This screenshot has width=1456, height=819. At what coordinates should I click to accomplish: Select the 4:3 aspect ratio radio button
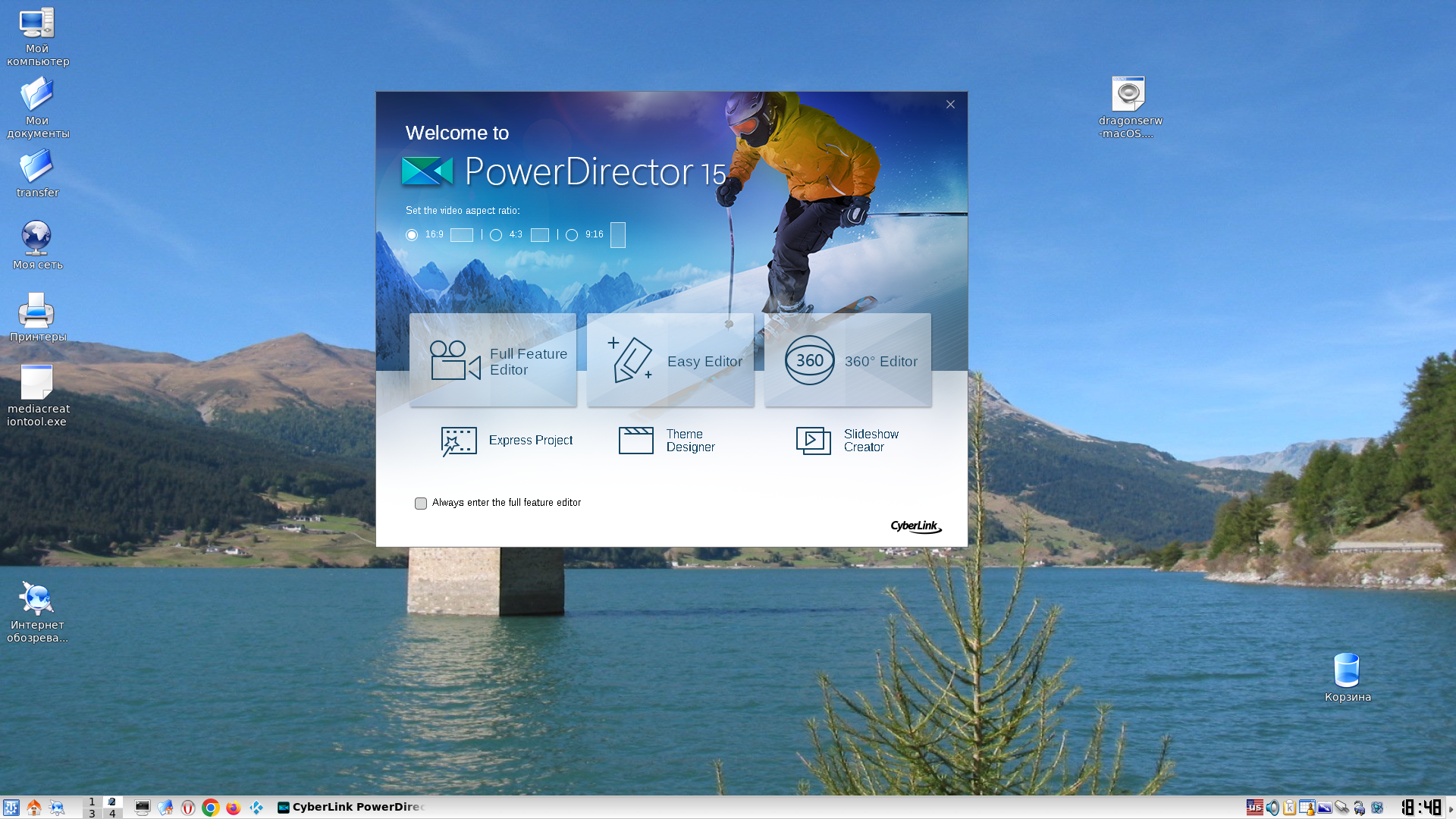coord(496,235)
